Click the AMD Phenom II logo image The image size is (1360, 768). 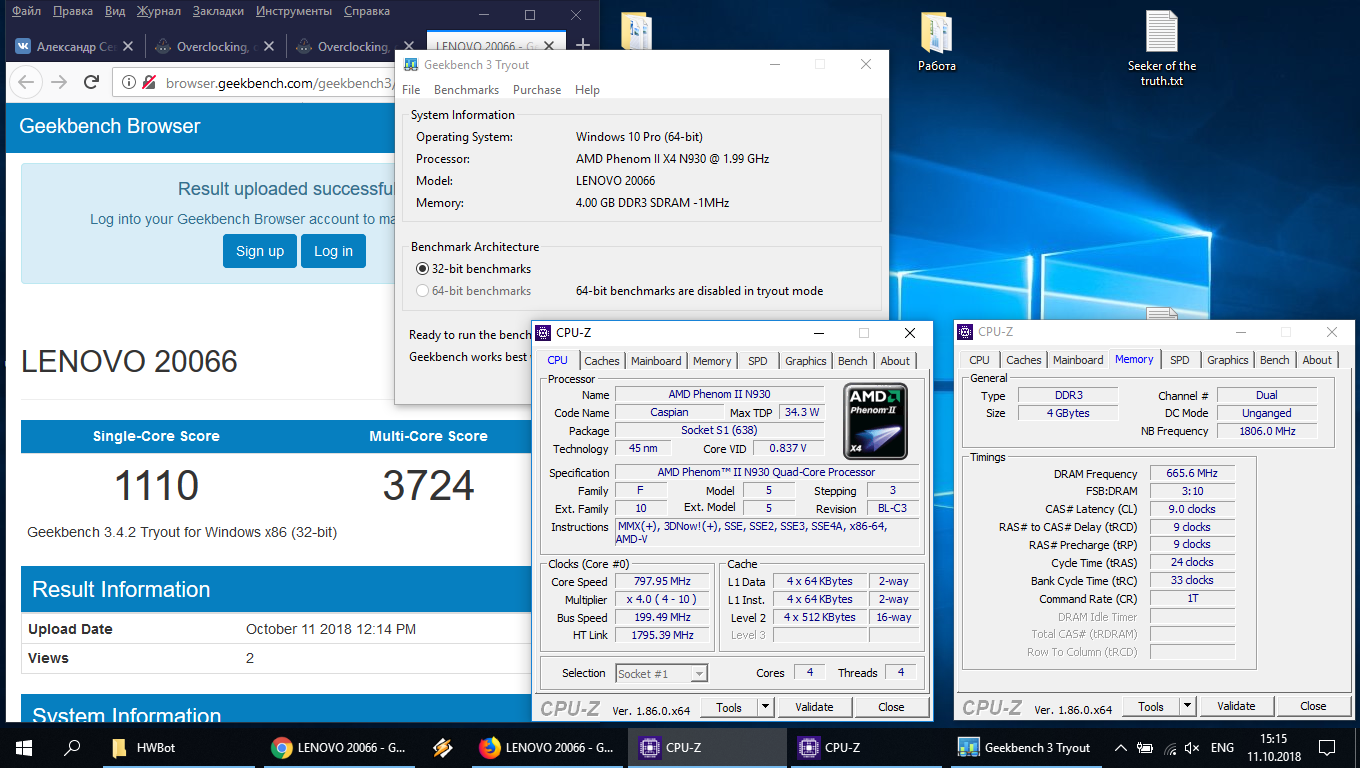[x=875, y=420]
